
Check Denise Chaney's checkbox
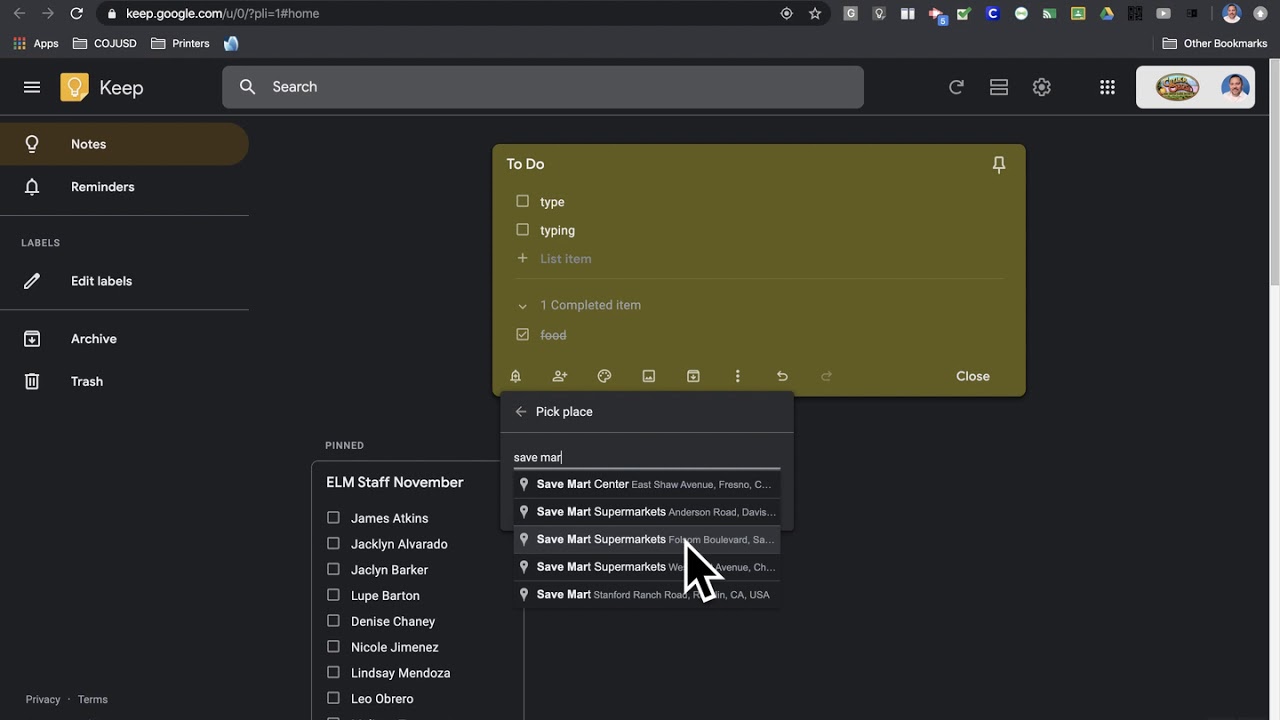coord(333,621)
